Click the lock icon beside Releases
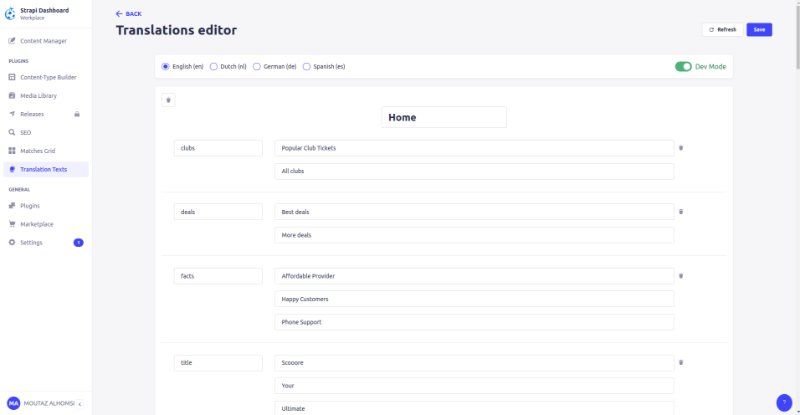This screenshot has height=415, width=800. 77,114
